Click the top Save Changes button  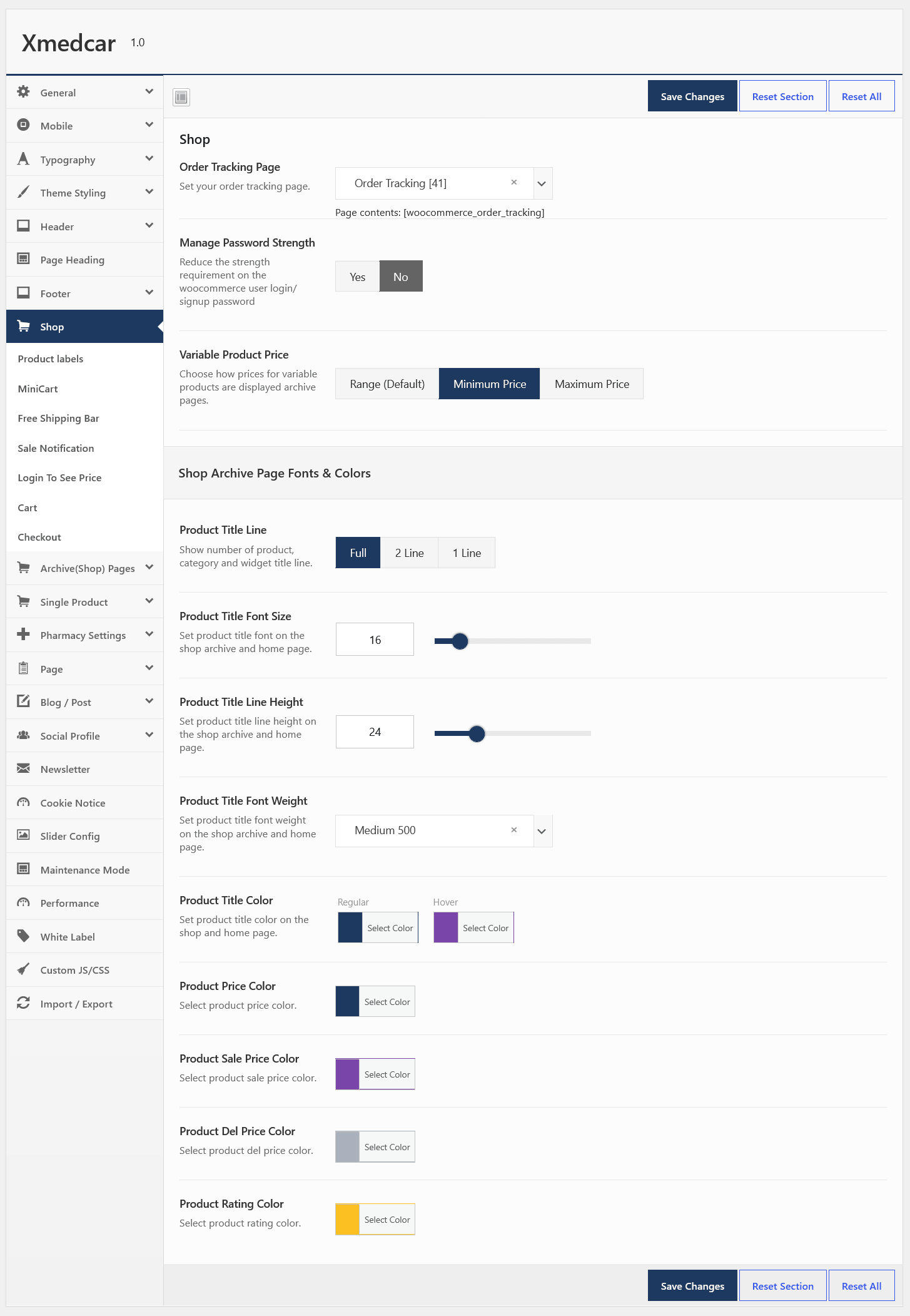point(692,96)
